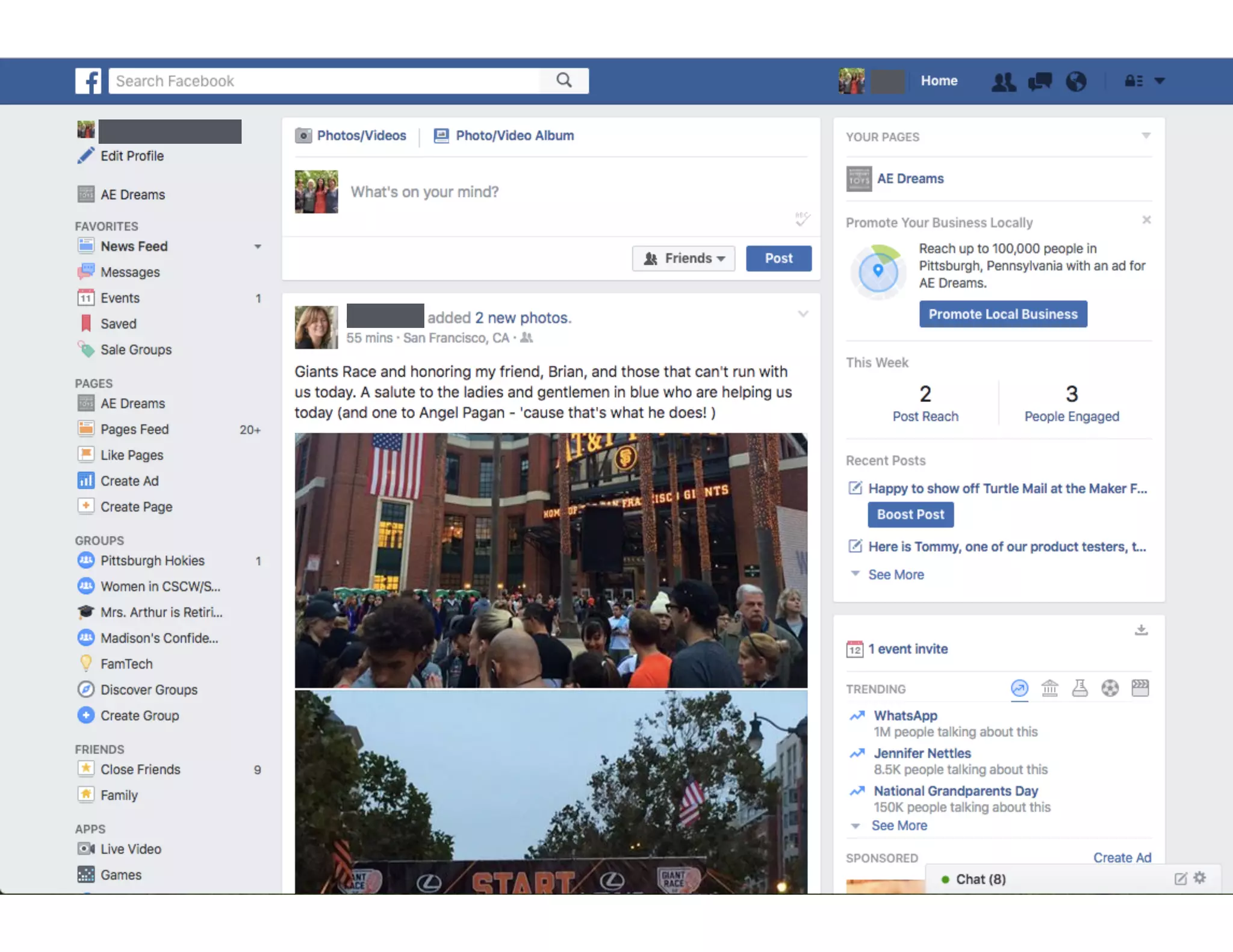Click the Promote Local Business button
This screenshot has height=952, width=1233.
click(x=1002, y=314)
